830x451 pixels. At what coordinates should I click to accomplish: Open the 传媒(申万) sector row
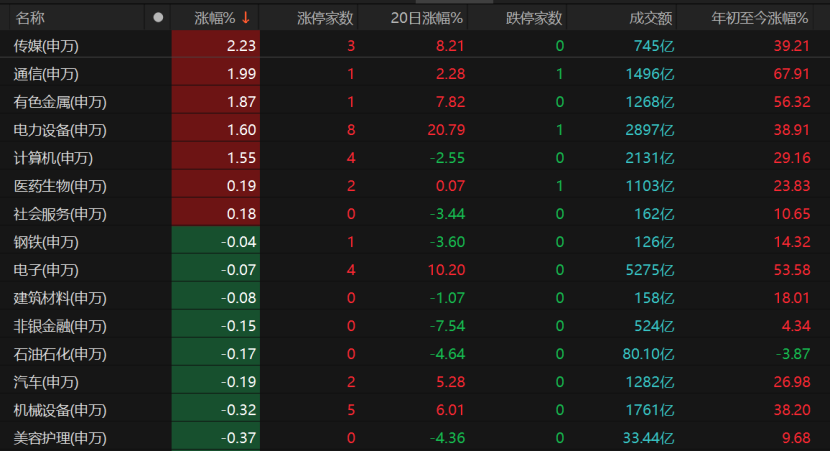coord(415,46)
